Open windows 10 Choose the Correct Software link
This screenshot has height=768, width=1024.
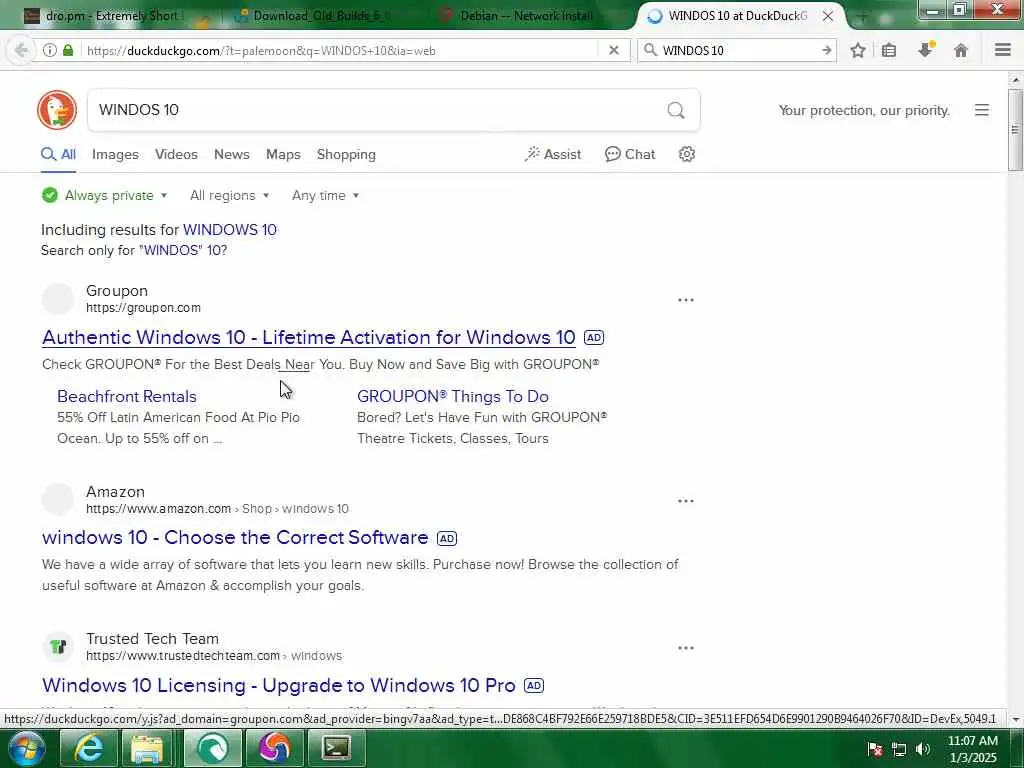tap(235, 537)
